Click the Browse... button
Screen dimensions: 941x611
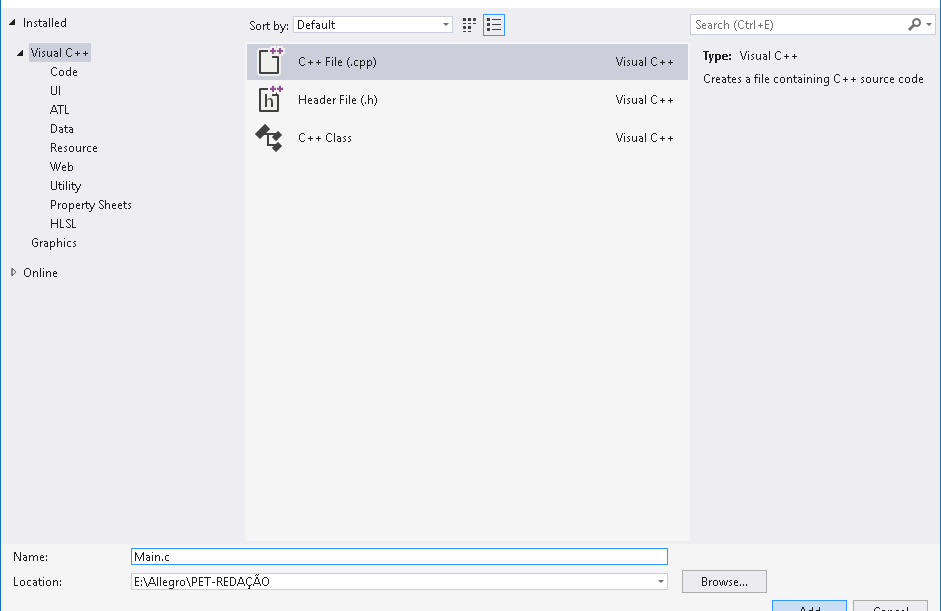[724, 582]
